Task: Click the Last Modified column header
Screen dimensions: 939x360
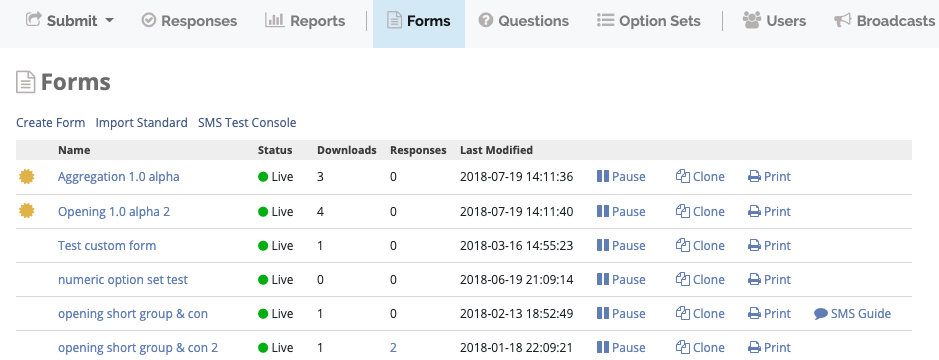Action: click(x=496, y=150)
